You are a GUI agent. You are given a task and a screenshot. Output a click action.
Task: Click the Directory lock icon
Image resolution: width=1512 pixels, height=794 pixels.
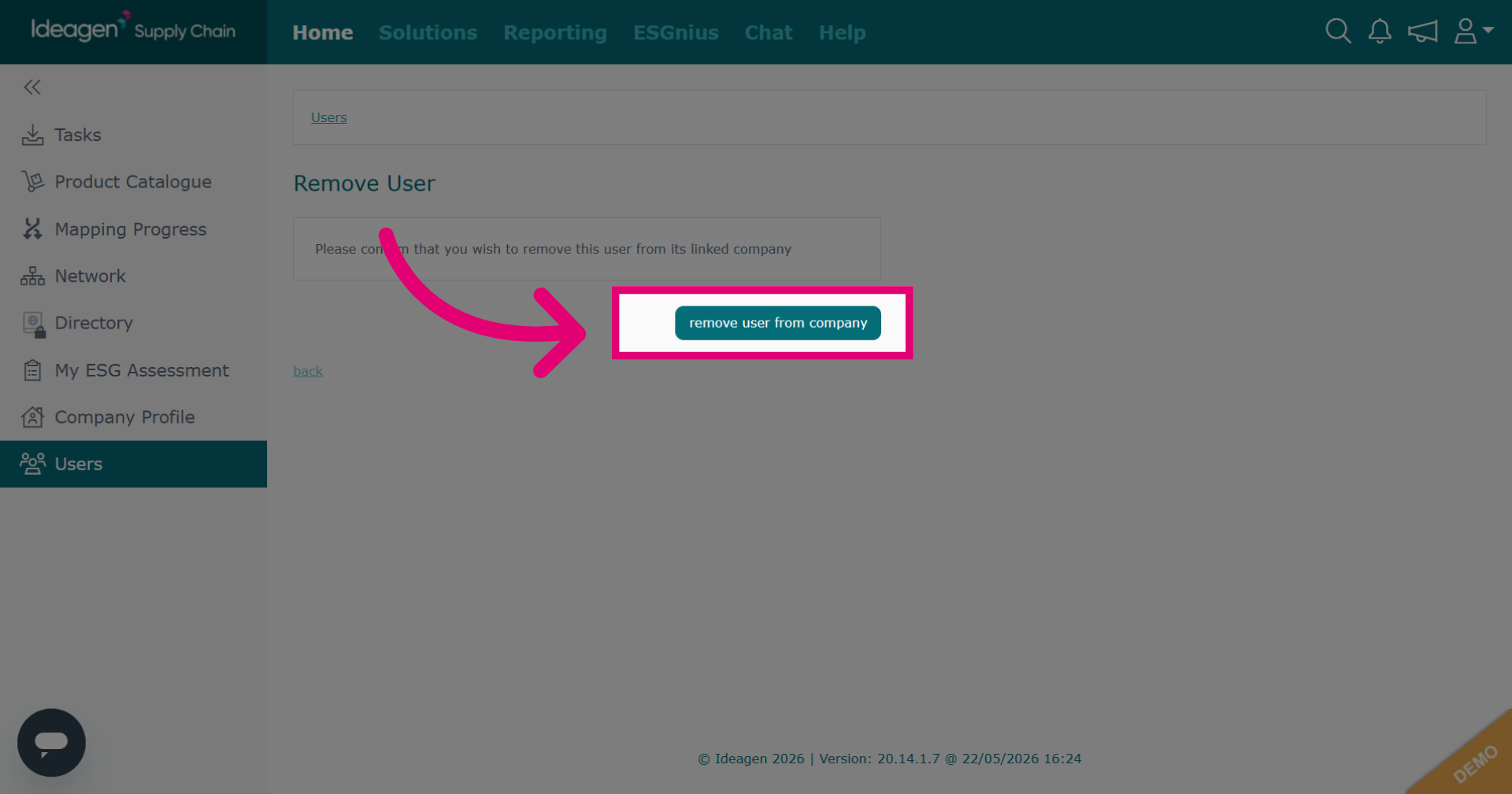(34, 324)
